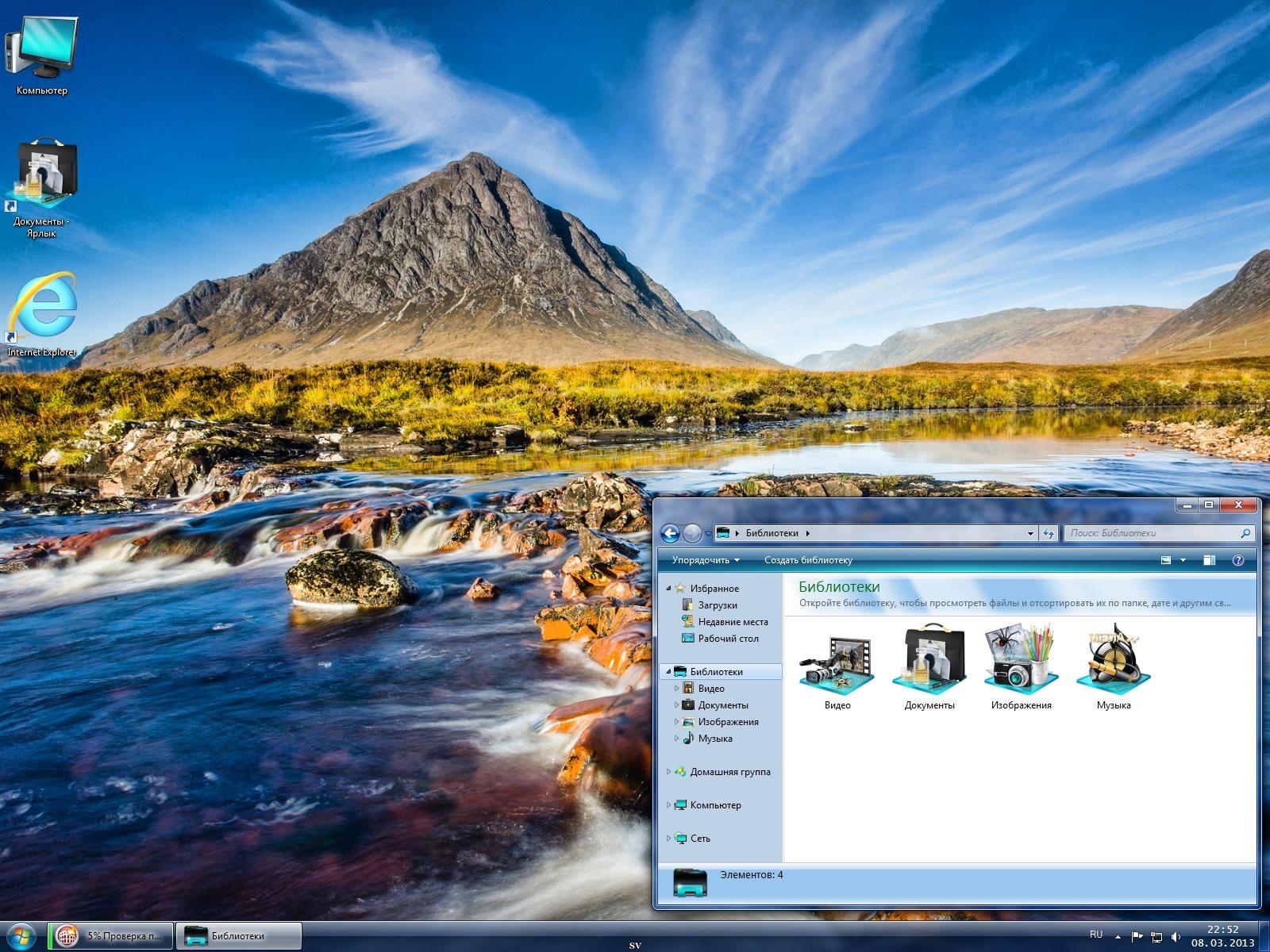Click the Windows Start button
Screen dimensions: 1270x952
click(x=21, y=936)
